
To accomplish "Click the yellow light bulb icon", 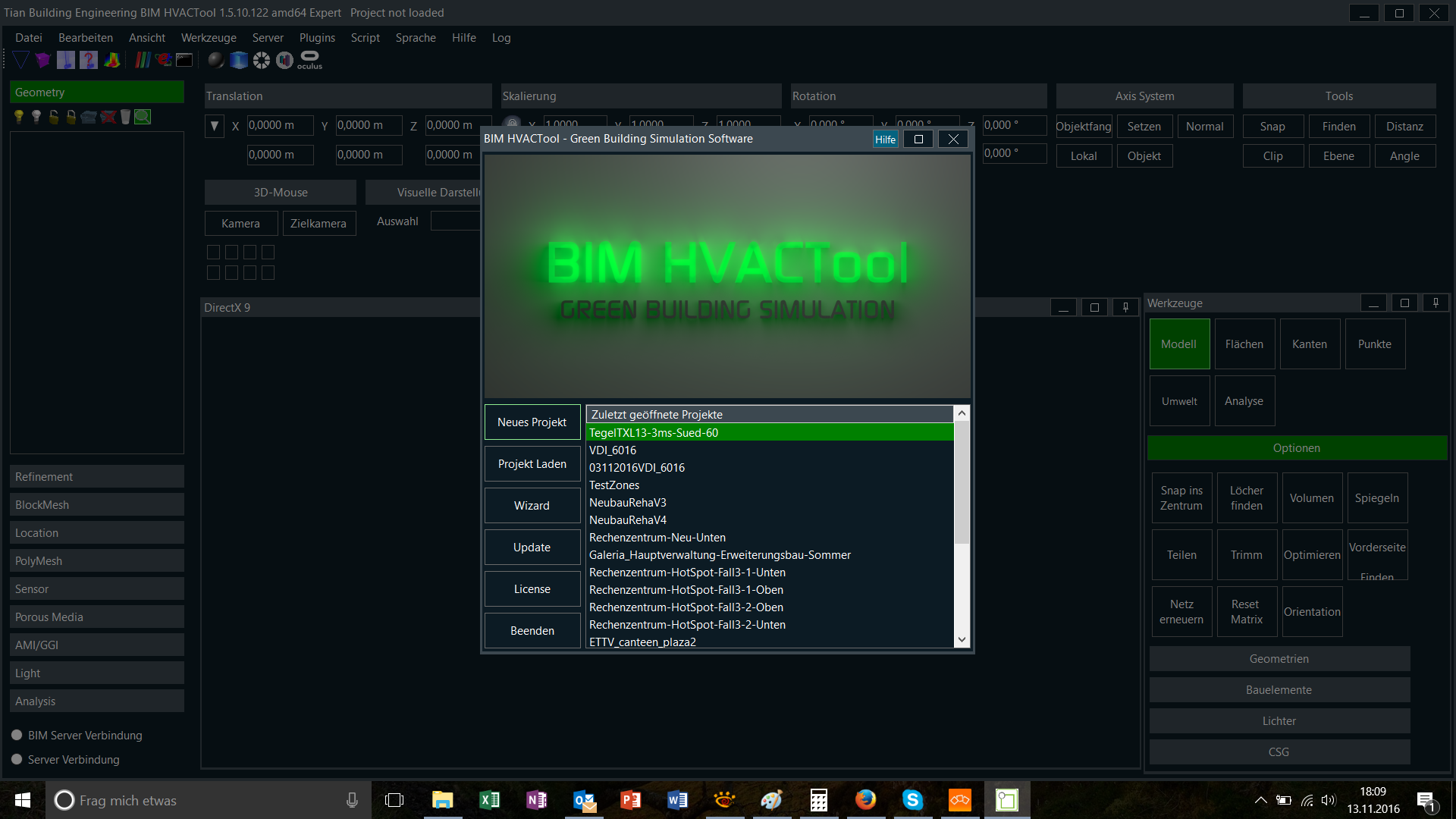I will tap(19, 117).
